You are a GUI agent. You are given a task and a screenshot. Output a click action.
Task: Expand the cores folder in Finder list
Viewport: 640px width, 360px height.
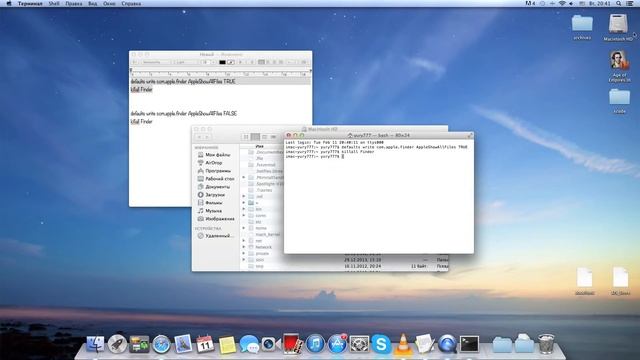coord(244,216)
